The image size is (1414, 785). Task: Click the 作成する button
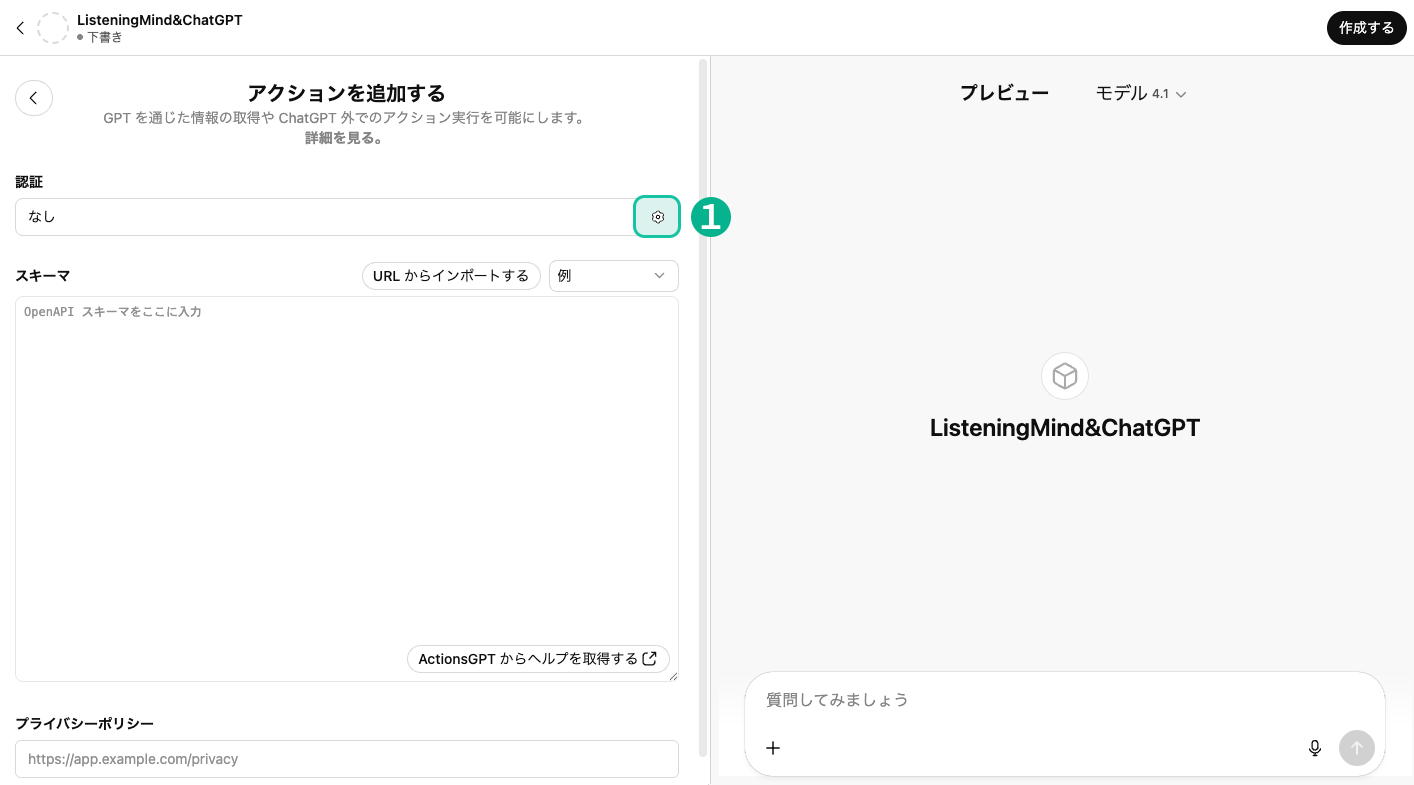click(1366, 28)
